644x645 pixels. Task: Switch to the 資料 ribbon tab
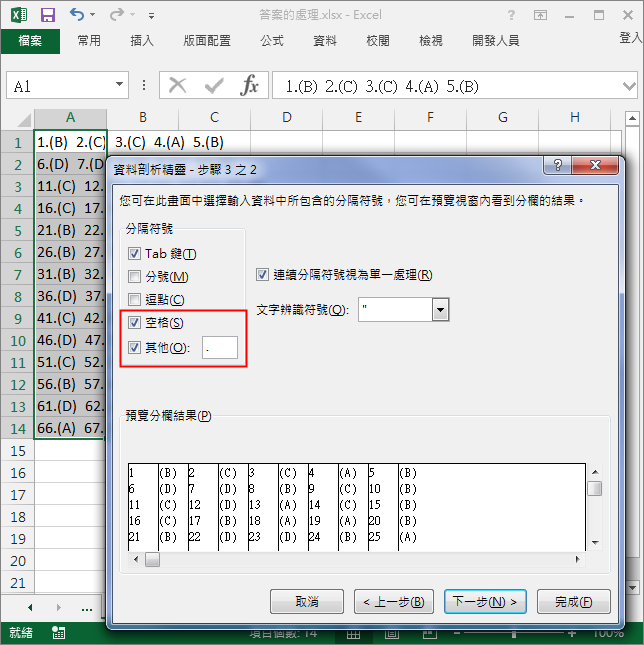click(x=325, y=41)
